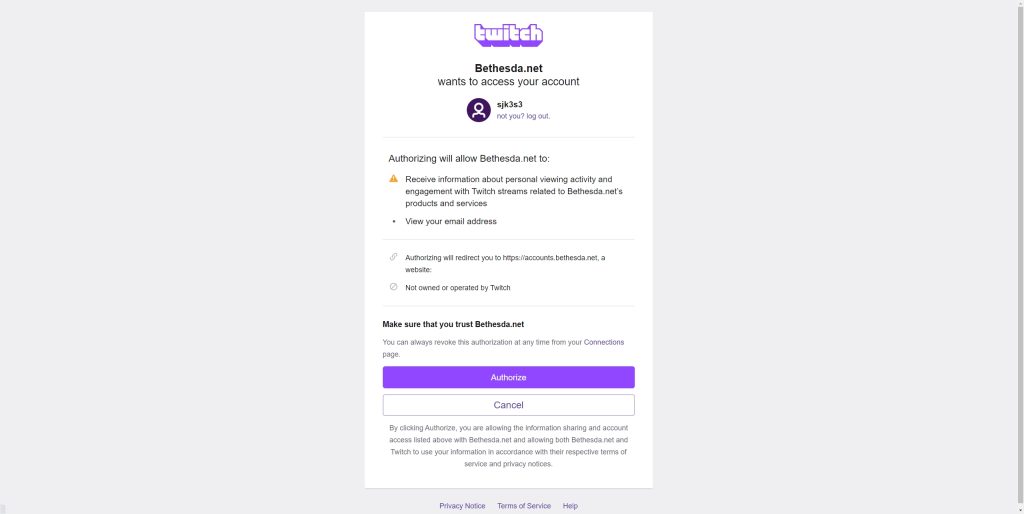Click the Bethesda.net heading

coord(508,68)
